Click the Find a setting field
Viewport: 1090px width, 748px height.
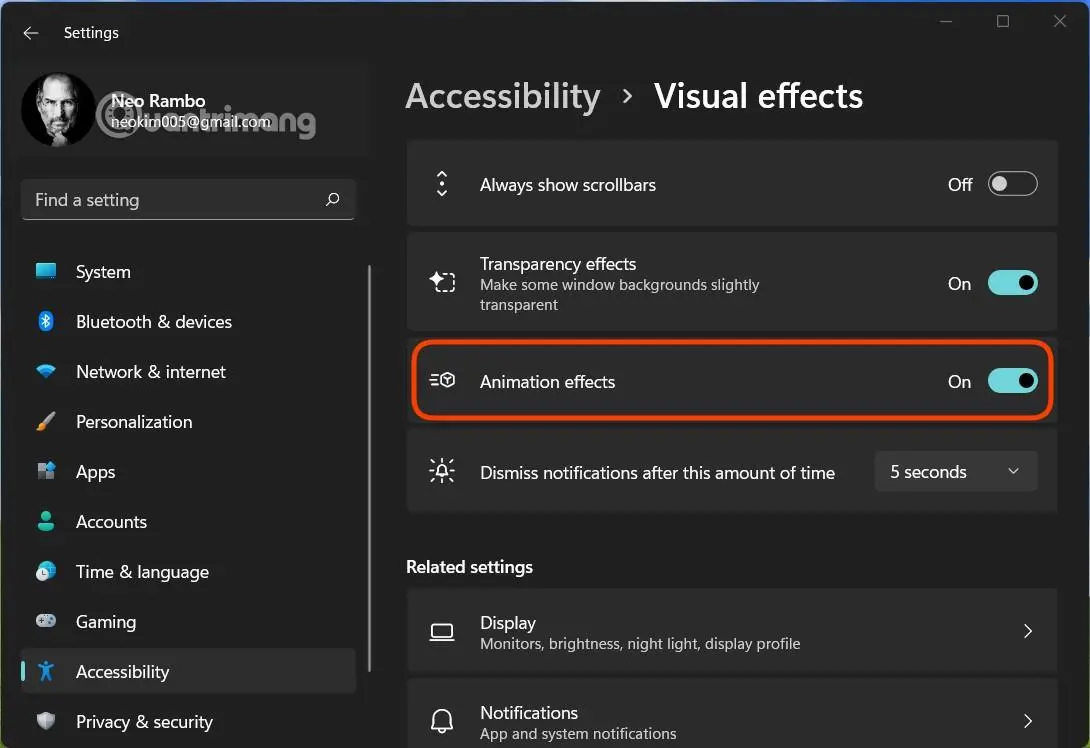[188, 200]
